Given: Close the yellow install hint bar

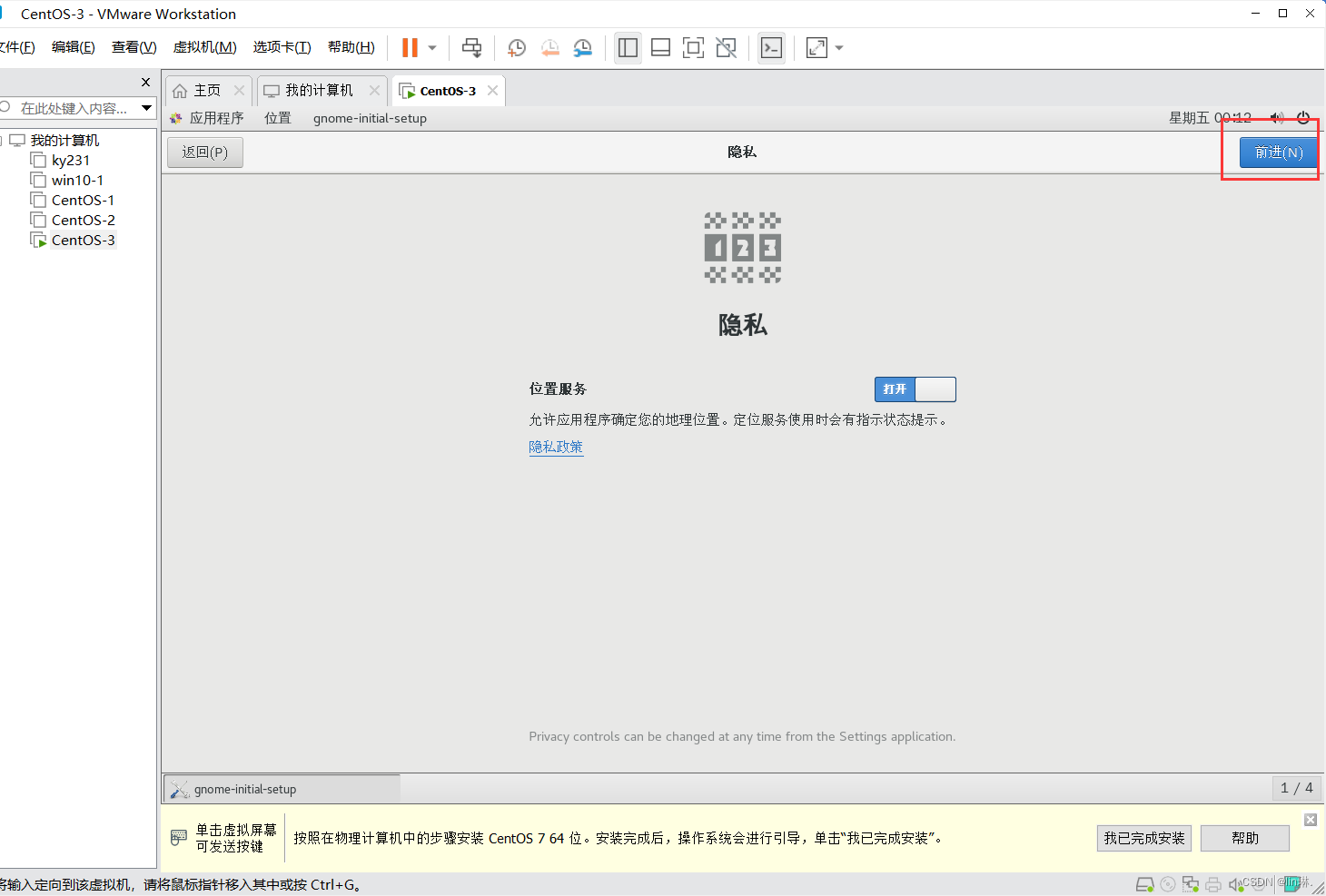Looking at the screenshot, I should click(x=1311, y=820).
